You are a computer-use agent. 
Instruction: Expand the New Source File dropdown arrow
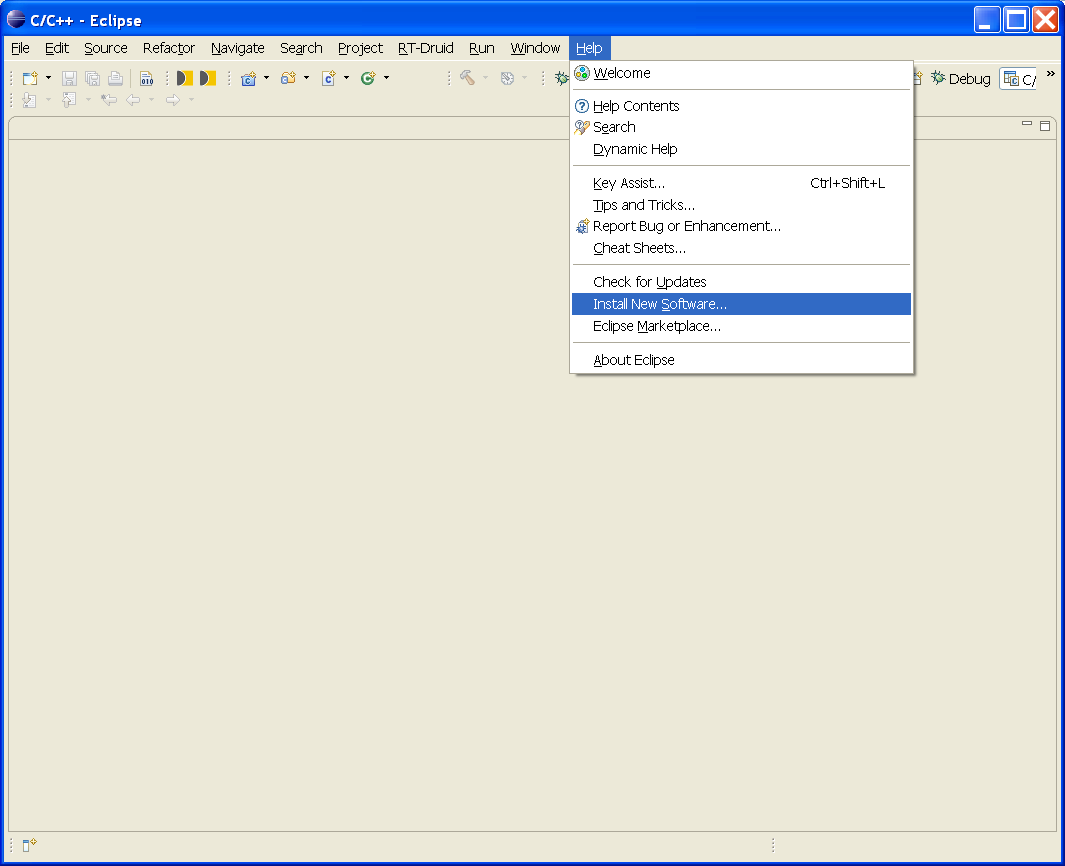[346, 78]
